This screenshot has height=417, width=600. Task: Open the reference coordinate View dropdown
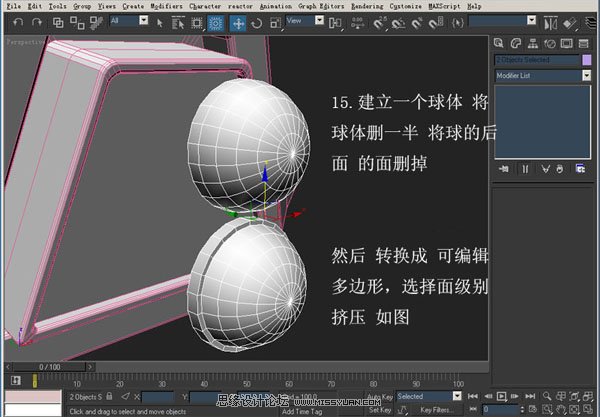pyautogui.click(x=319, y=20)
